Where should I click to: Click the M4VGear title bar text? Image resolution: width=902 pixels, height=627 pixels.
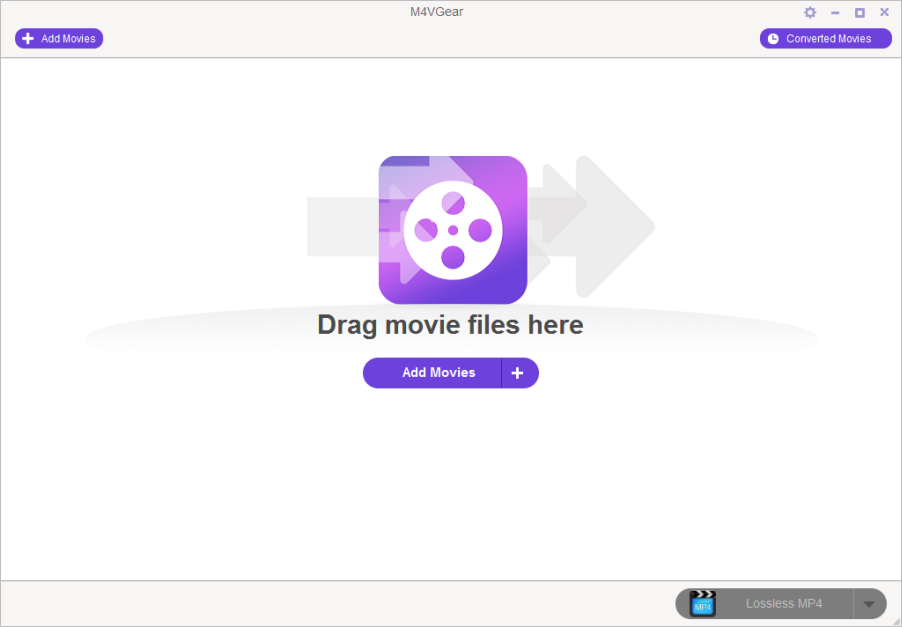(450, 12)
